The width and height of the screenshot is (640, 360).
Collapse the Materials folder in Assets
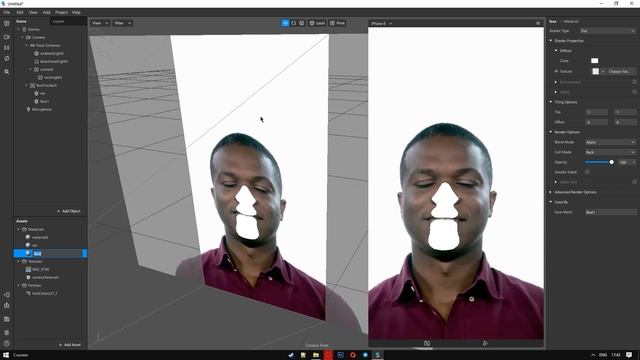coord(18,229)
